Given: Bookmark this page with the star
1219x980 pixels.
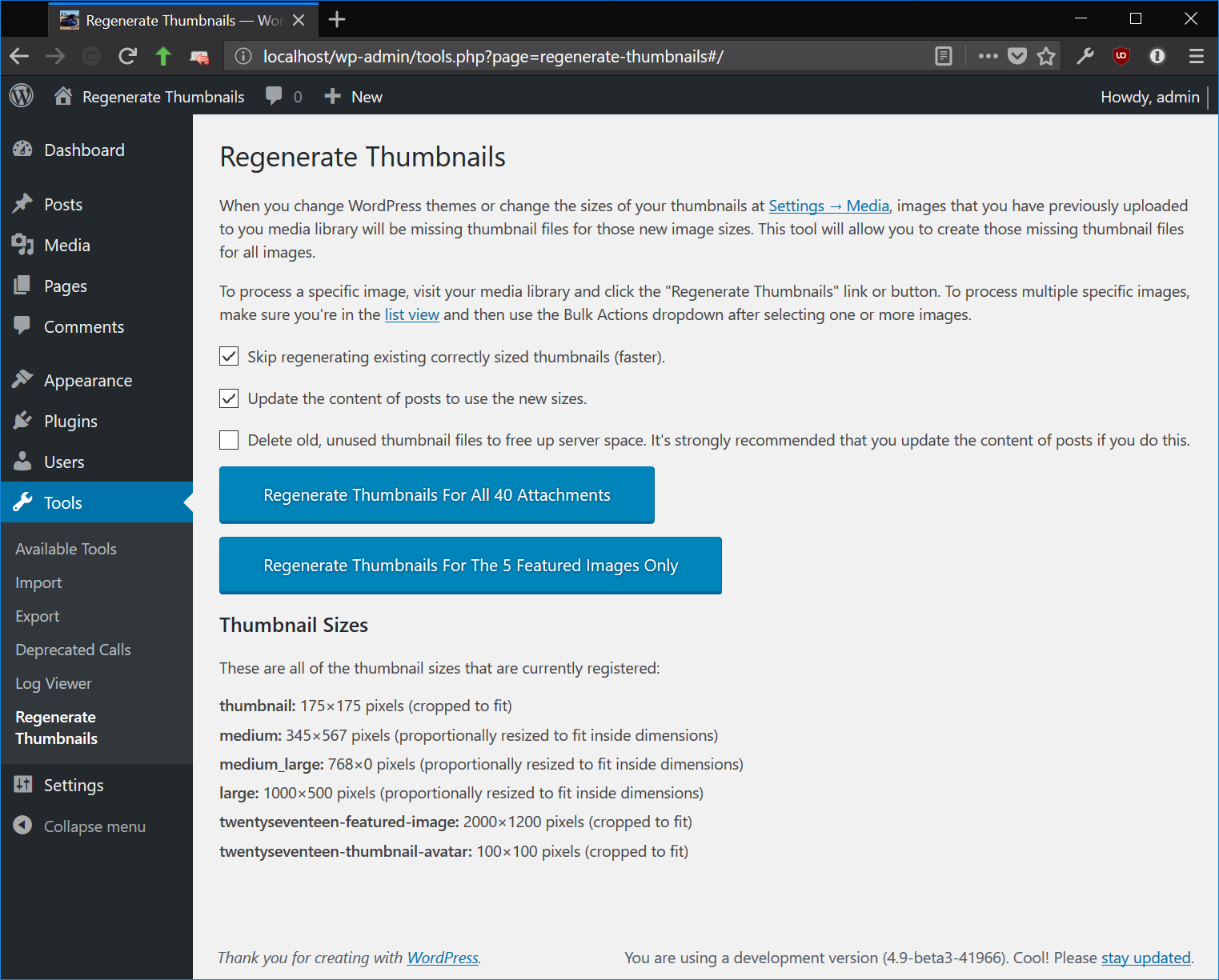Looking at the screenshot, I should pos(1046,56).
